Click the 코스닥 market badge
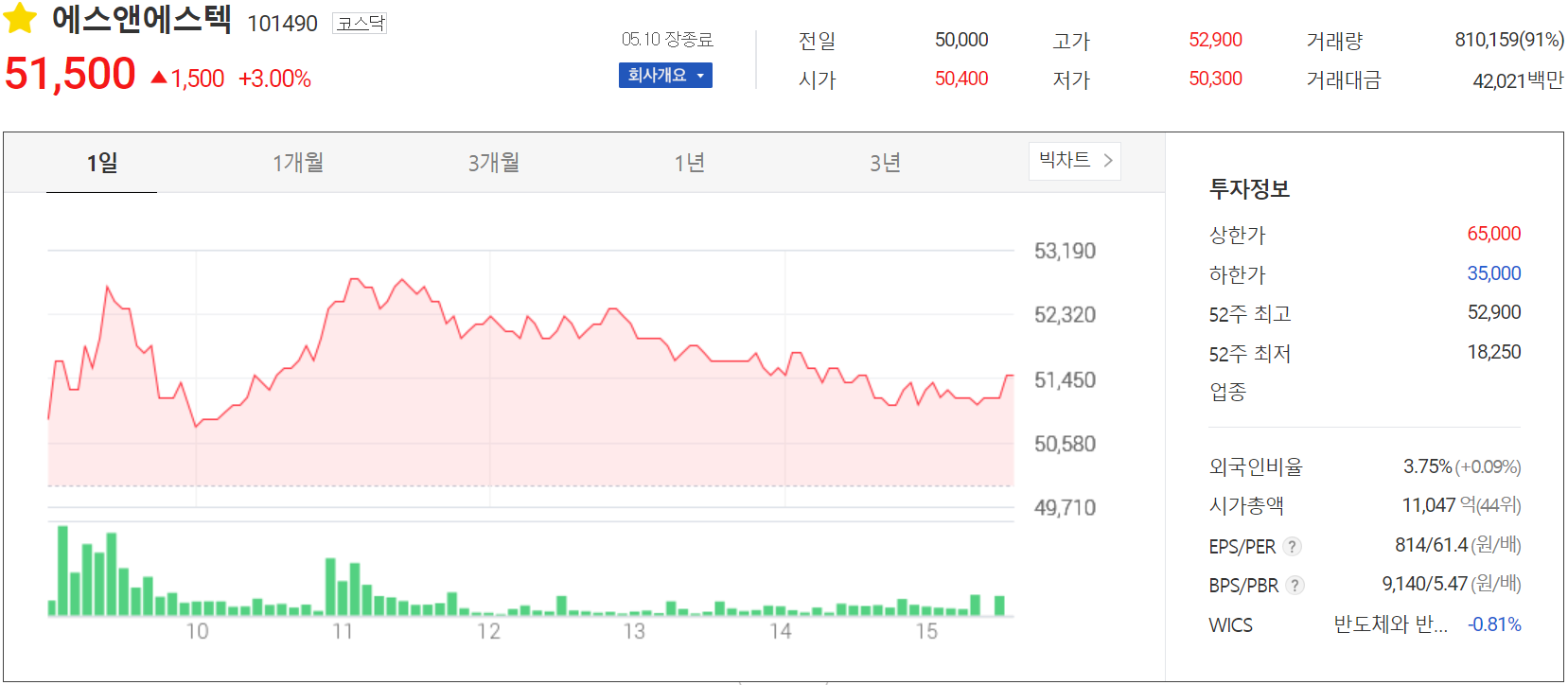This screenshot has height=685, width=1568. click(x=360, y=23)
